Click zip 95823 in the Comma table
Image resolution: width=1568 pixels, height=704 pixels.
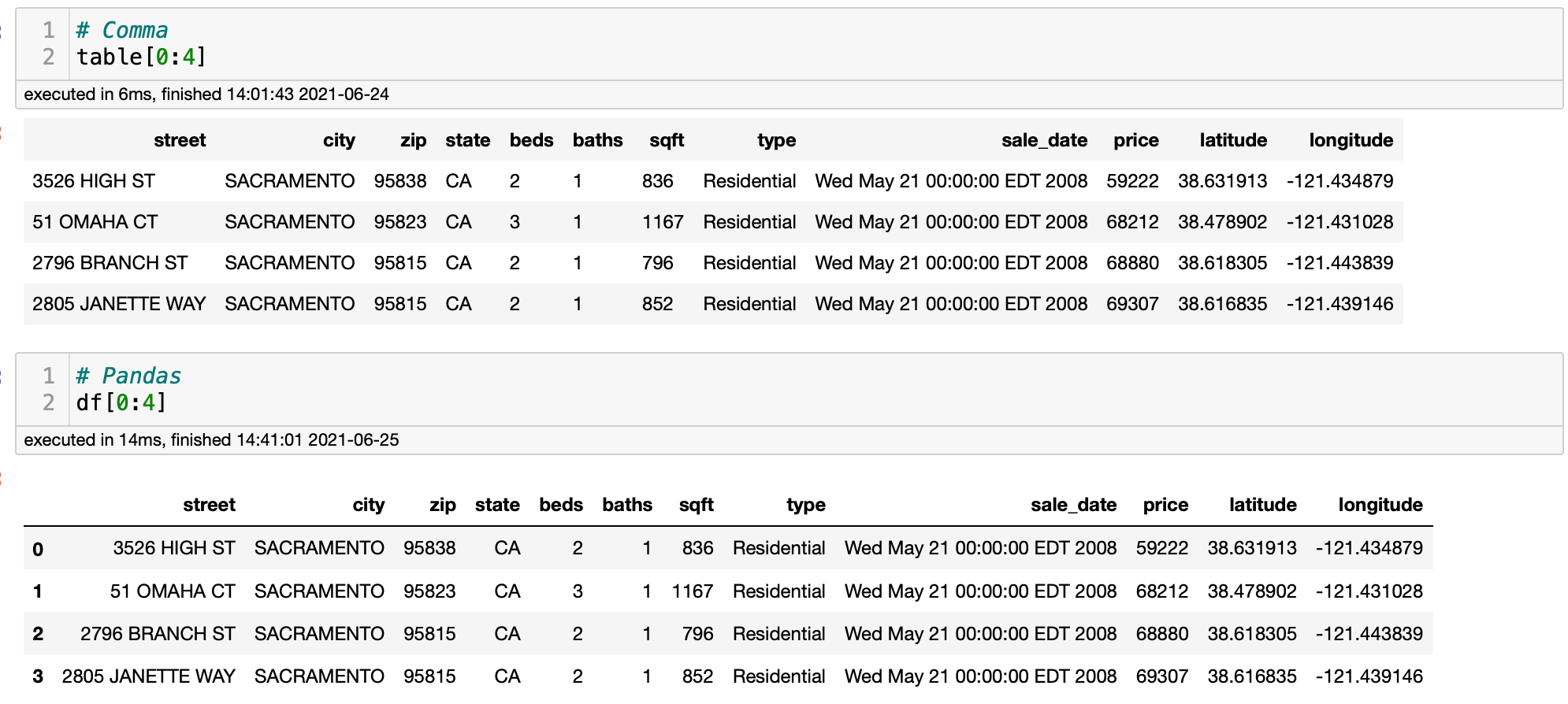click(x=399, y=222)
